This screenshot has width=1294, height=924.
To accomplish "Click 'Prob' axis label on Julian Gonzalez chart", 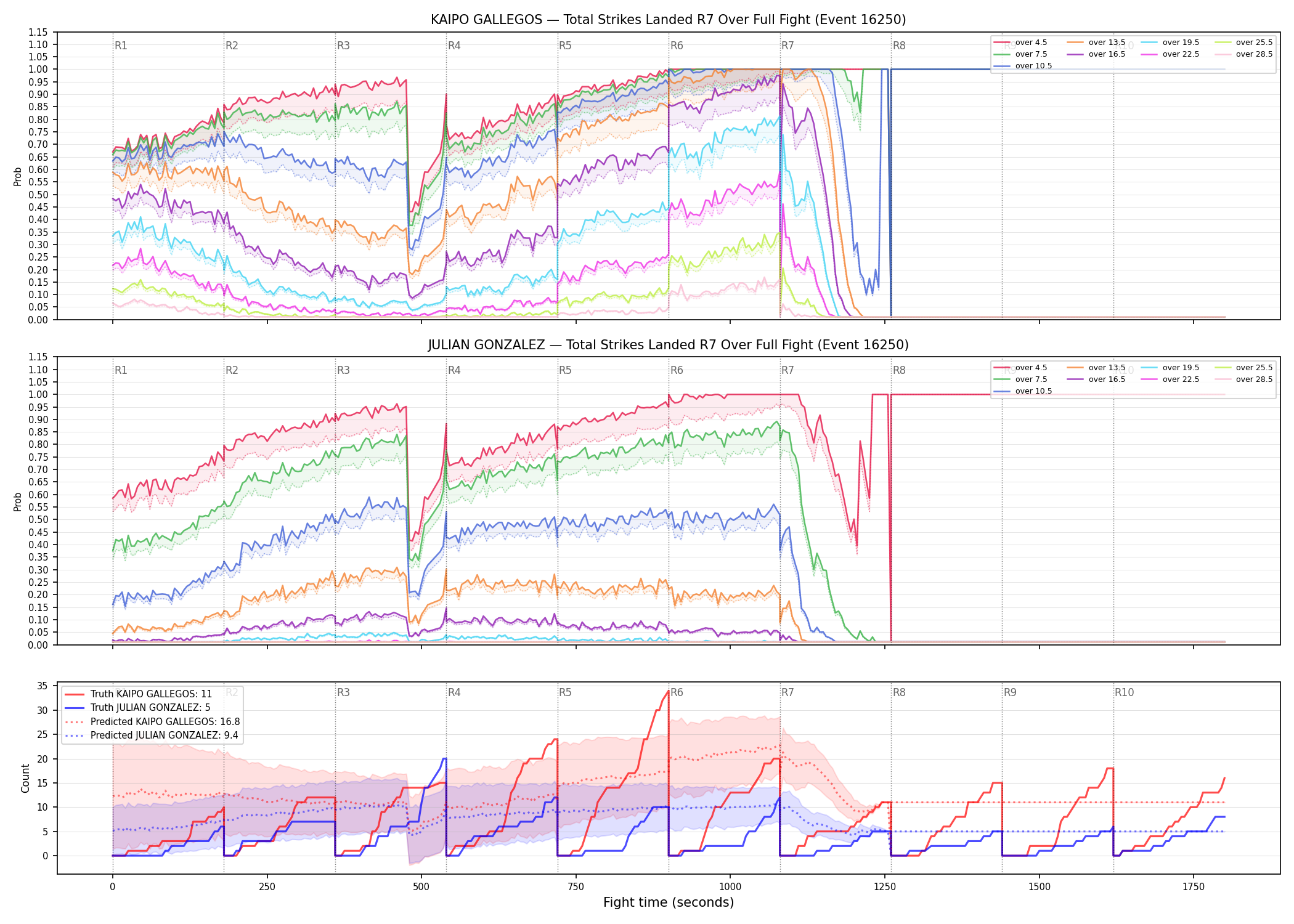I will click(x=18, y=501).
